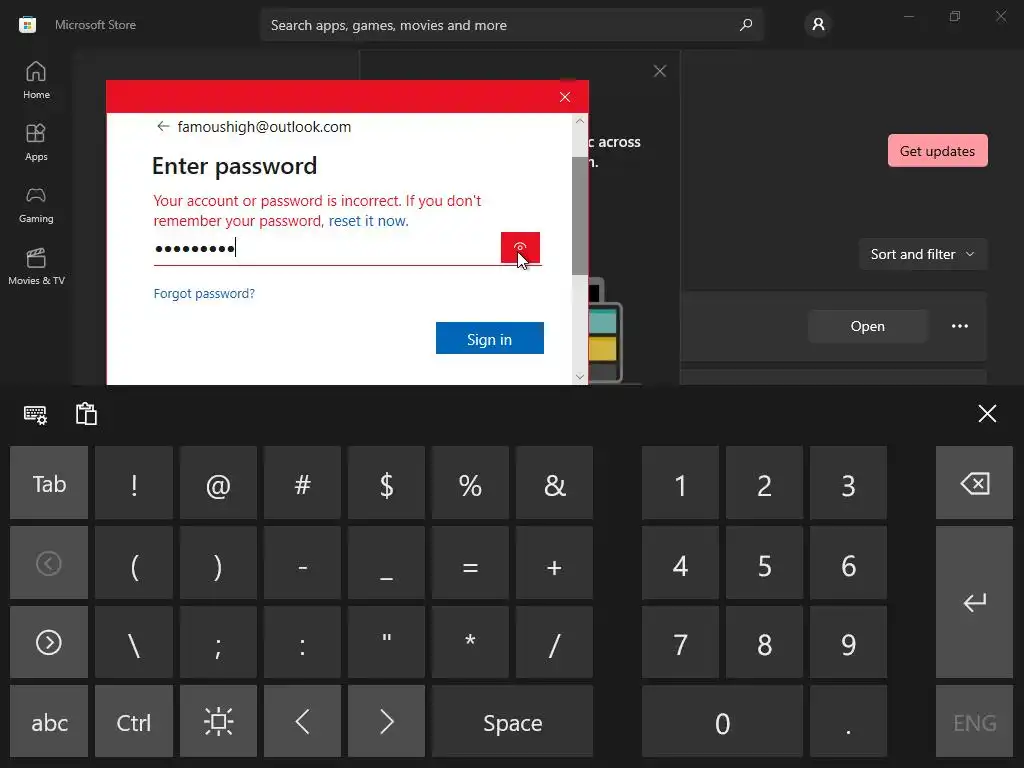This screenshot has height=768, width=1024.
Task: Tap the forward slash key
Action: [x=554, y=643]
